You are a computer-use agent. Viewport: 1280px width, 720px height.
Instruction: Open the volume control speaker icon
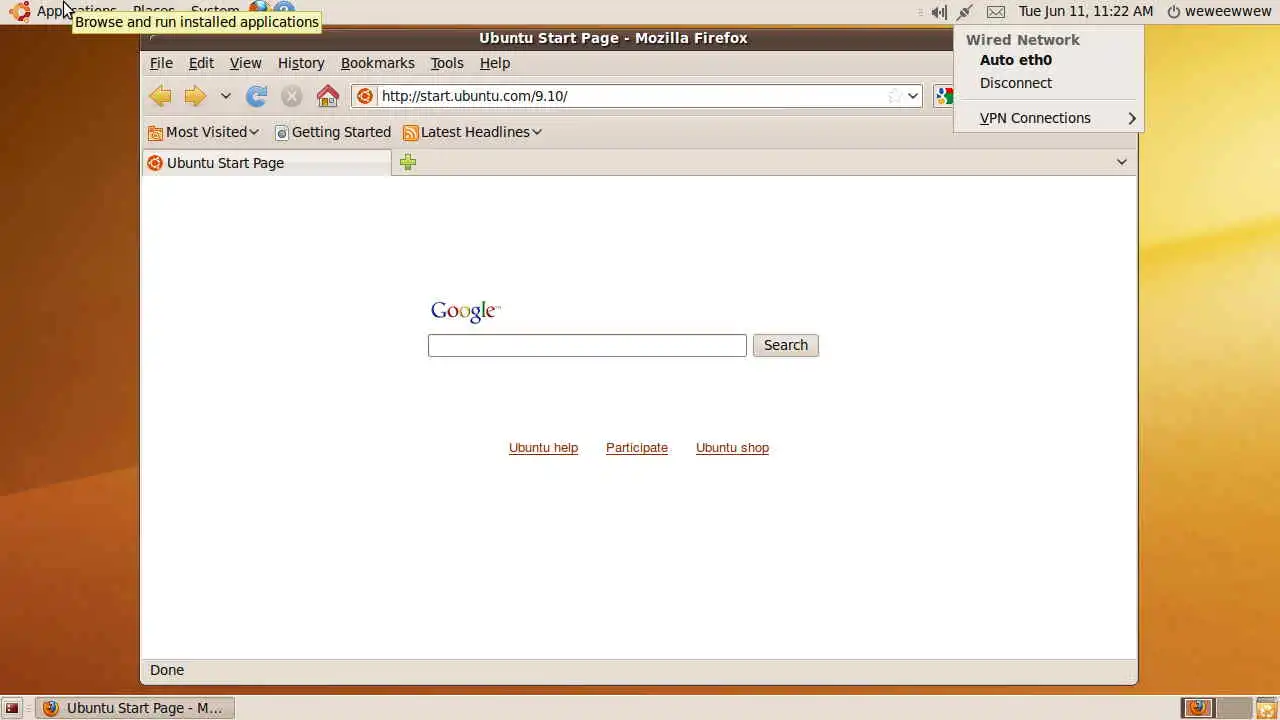[x=938, y=12]
